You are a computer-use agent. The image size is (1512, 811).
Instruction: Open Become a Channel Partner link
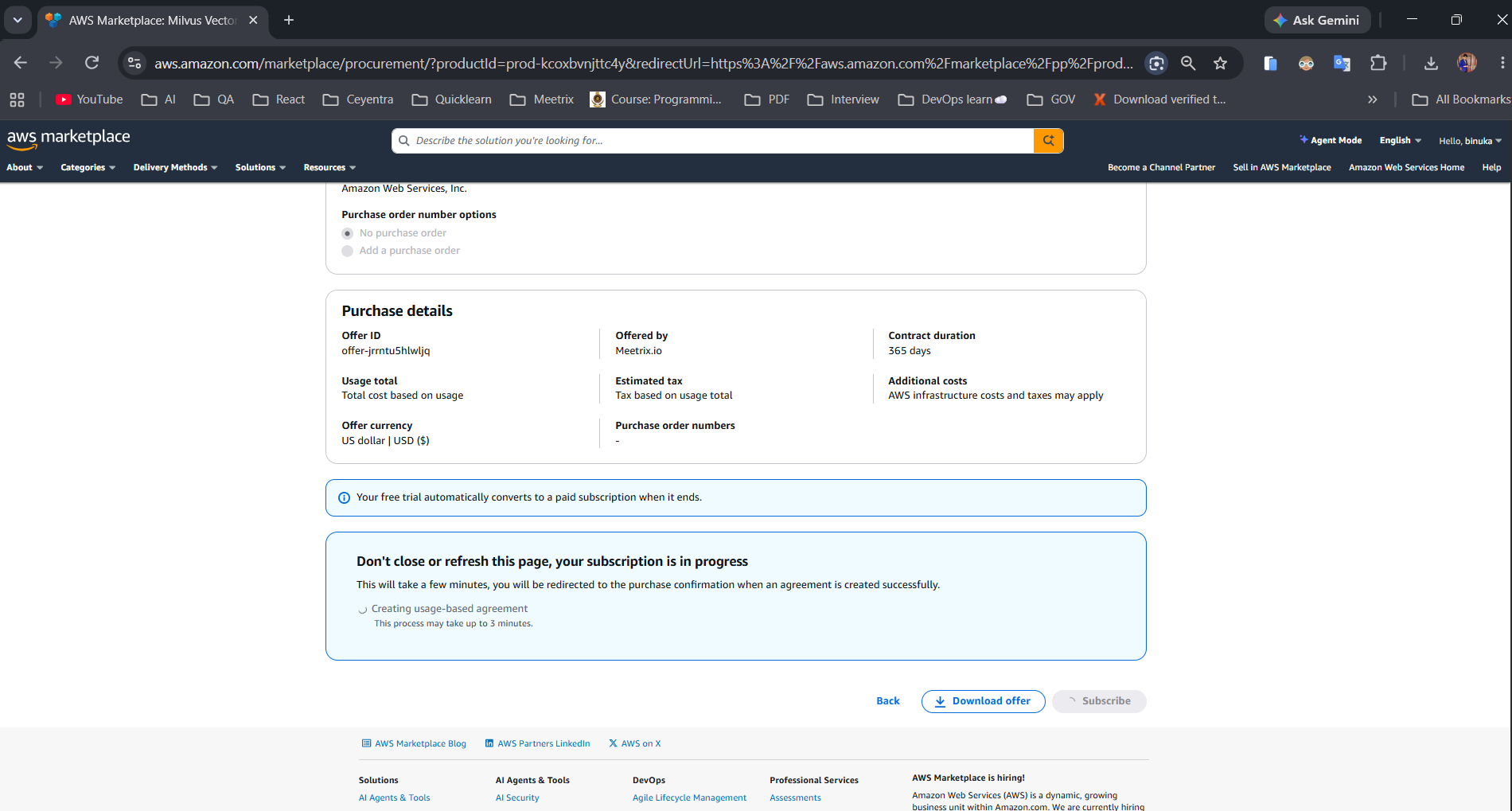(x=1161, y=167)
